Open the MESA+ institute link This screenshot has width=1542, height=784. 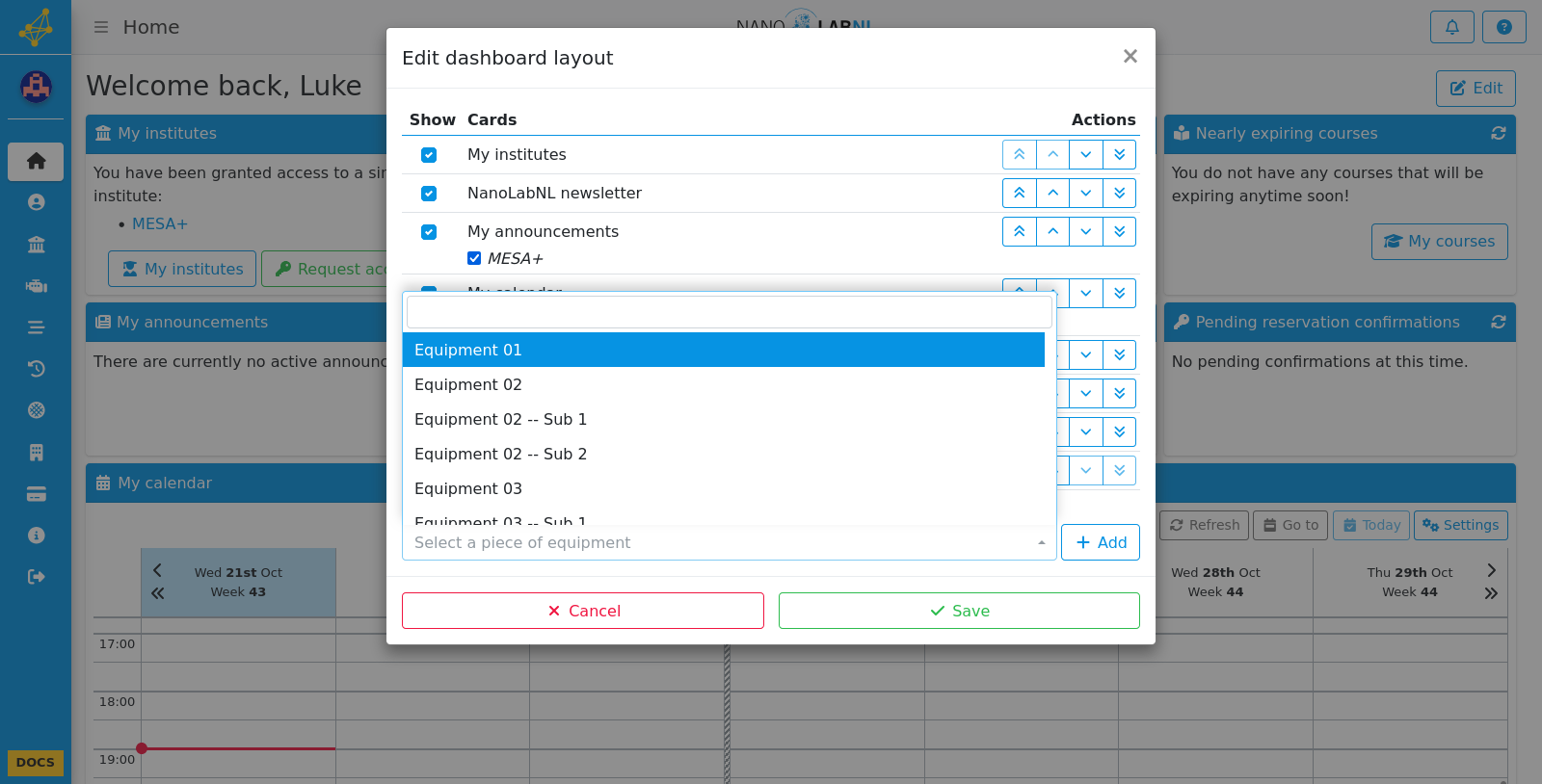coord(160,223)
